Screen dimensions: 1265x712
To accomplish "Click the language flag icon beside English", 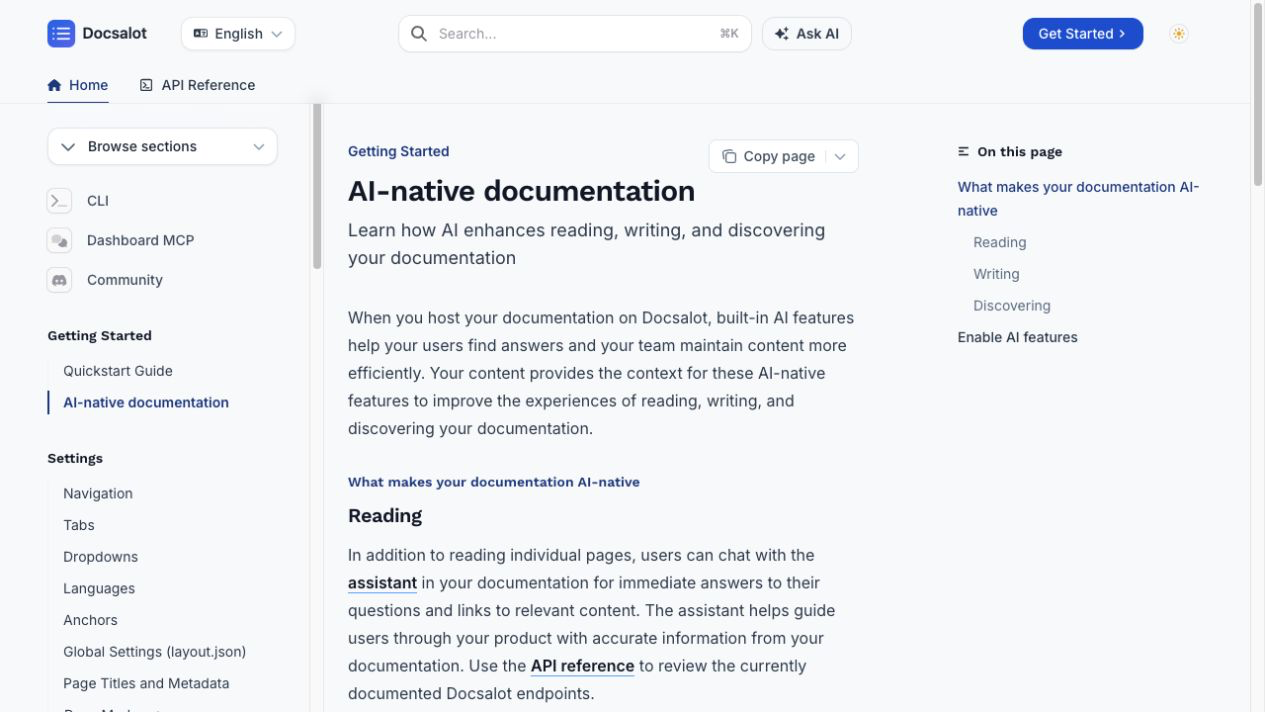I will pos(201,33).
